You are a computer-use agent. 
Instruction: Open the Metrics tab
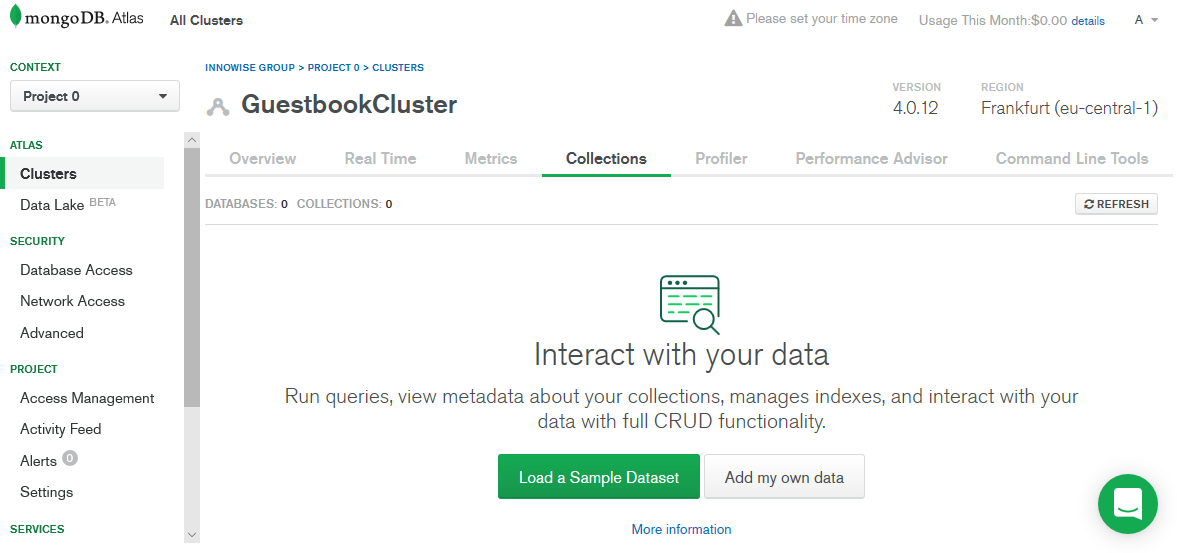point(490,158)
